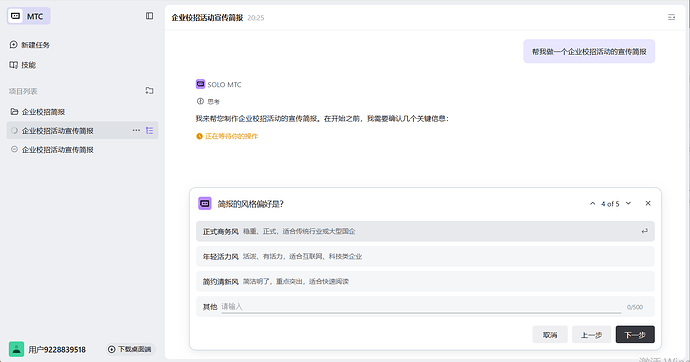Open the 技能 skills page

(x=22, y=65)
